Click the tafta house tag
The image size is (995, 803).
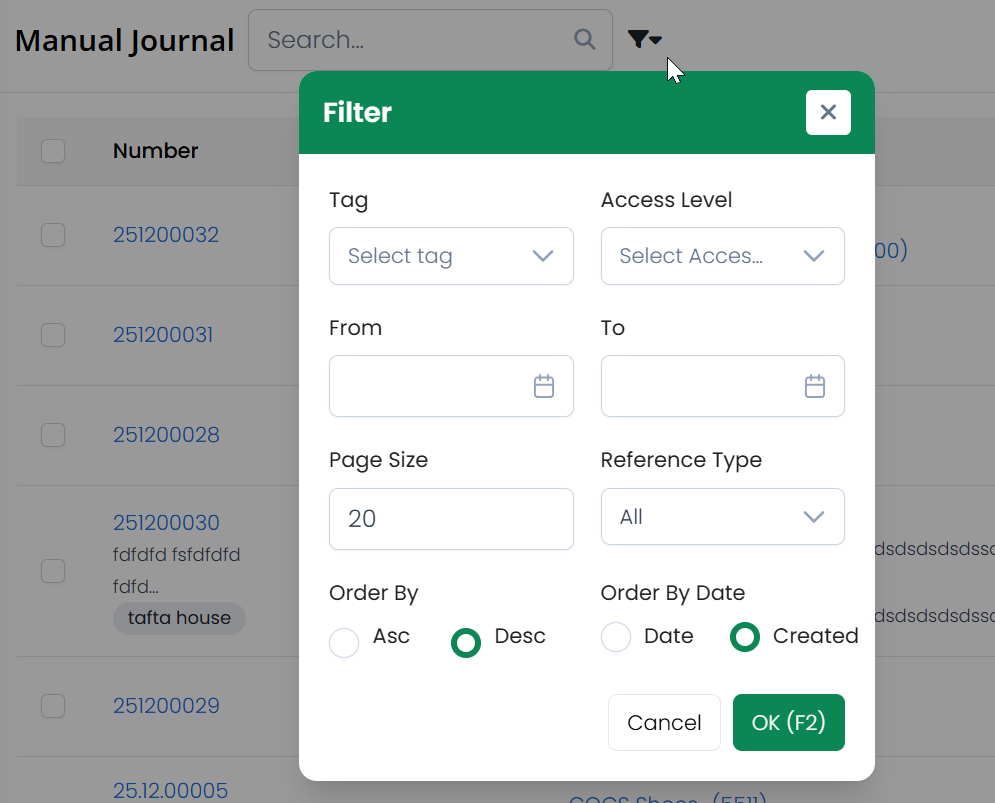click(179, 618)
